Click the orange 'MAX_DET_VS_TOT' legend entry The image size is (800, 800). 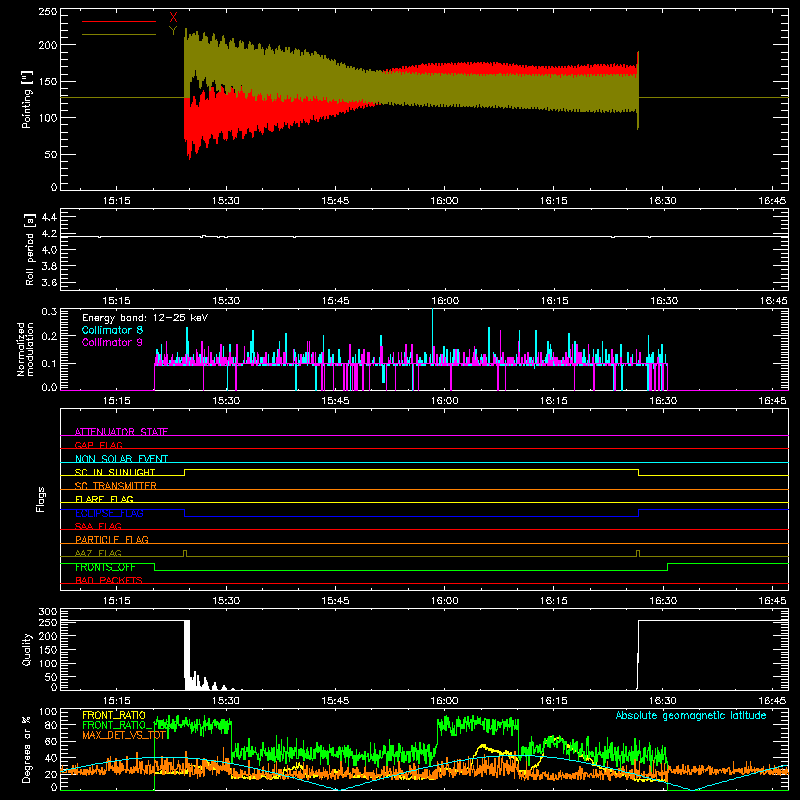[124, 735]
